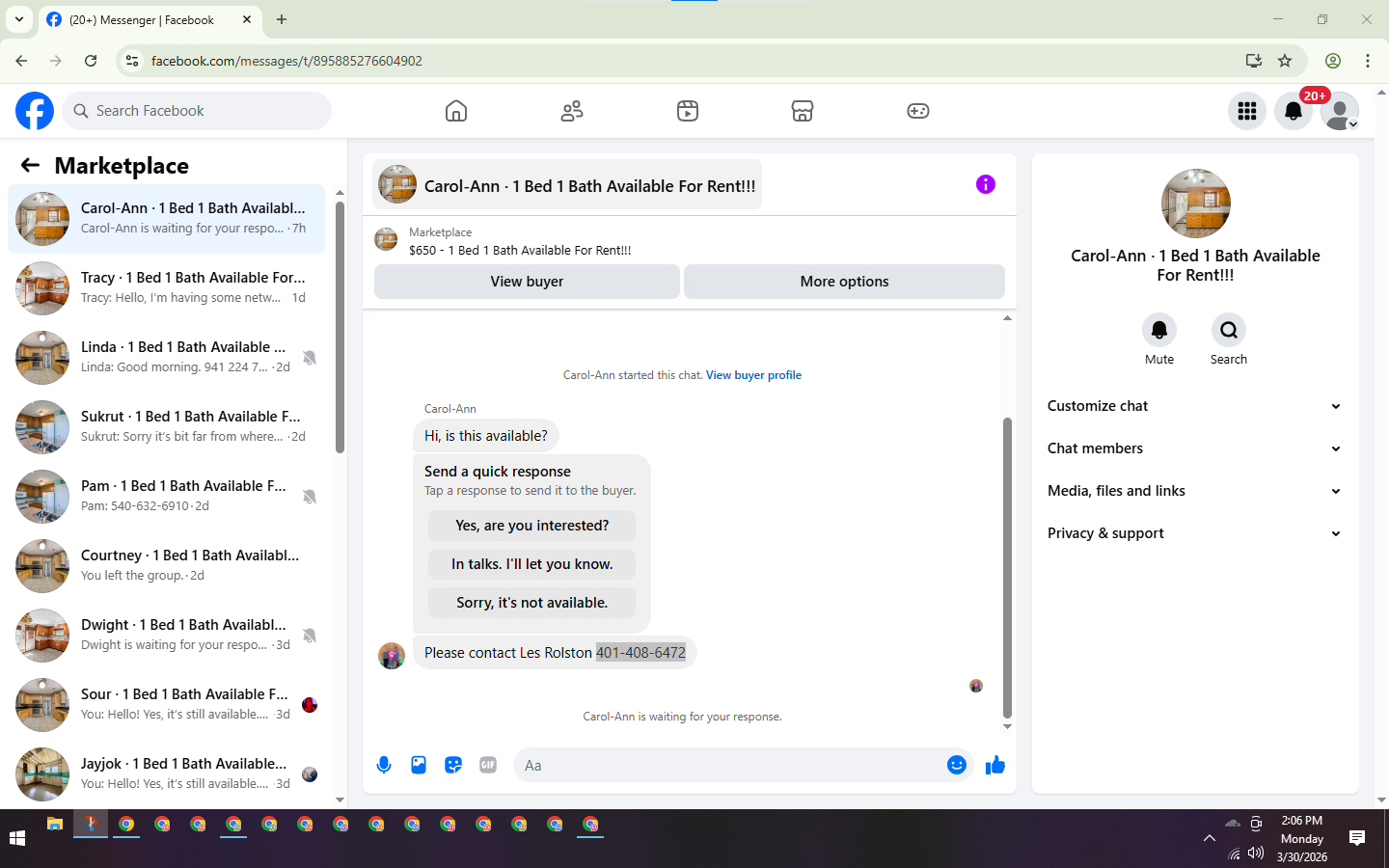1389x868 pixels.
Task: Open the Sour conversation
Action: (x=166, y=705)
